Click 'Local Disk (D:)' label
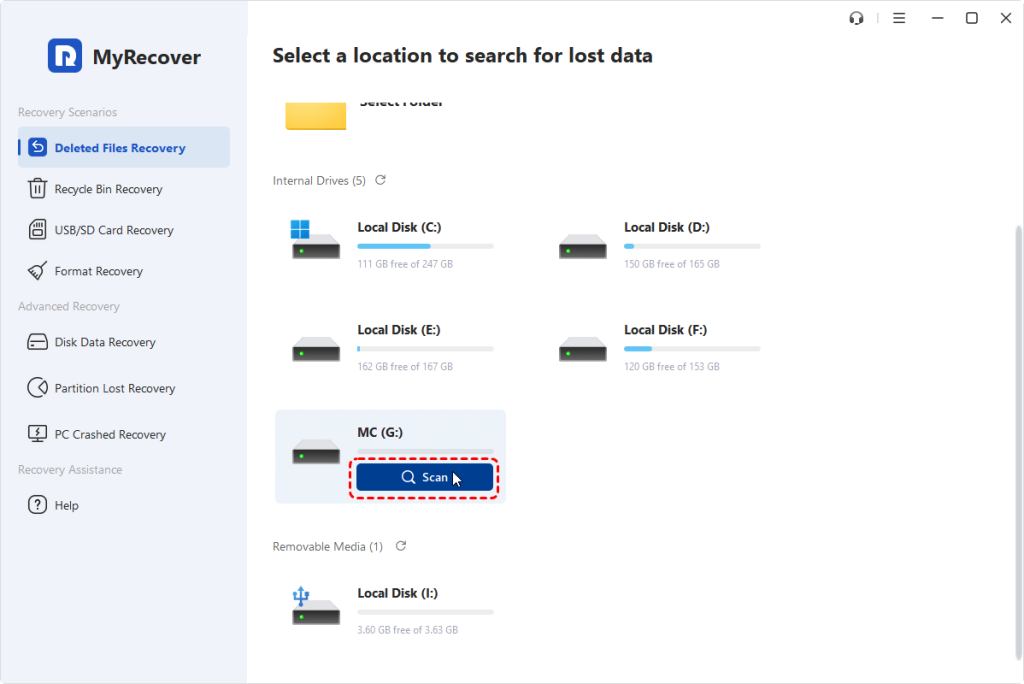Viewport: 1024px width, 684px height. click(x=667, y=227)
